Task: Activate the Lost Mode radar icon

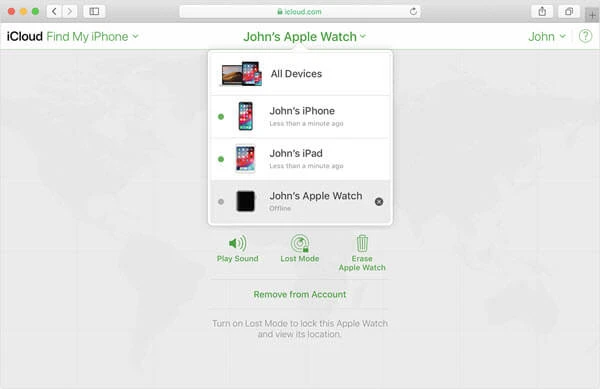Action: 300,243
